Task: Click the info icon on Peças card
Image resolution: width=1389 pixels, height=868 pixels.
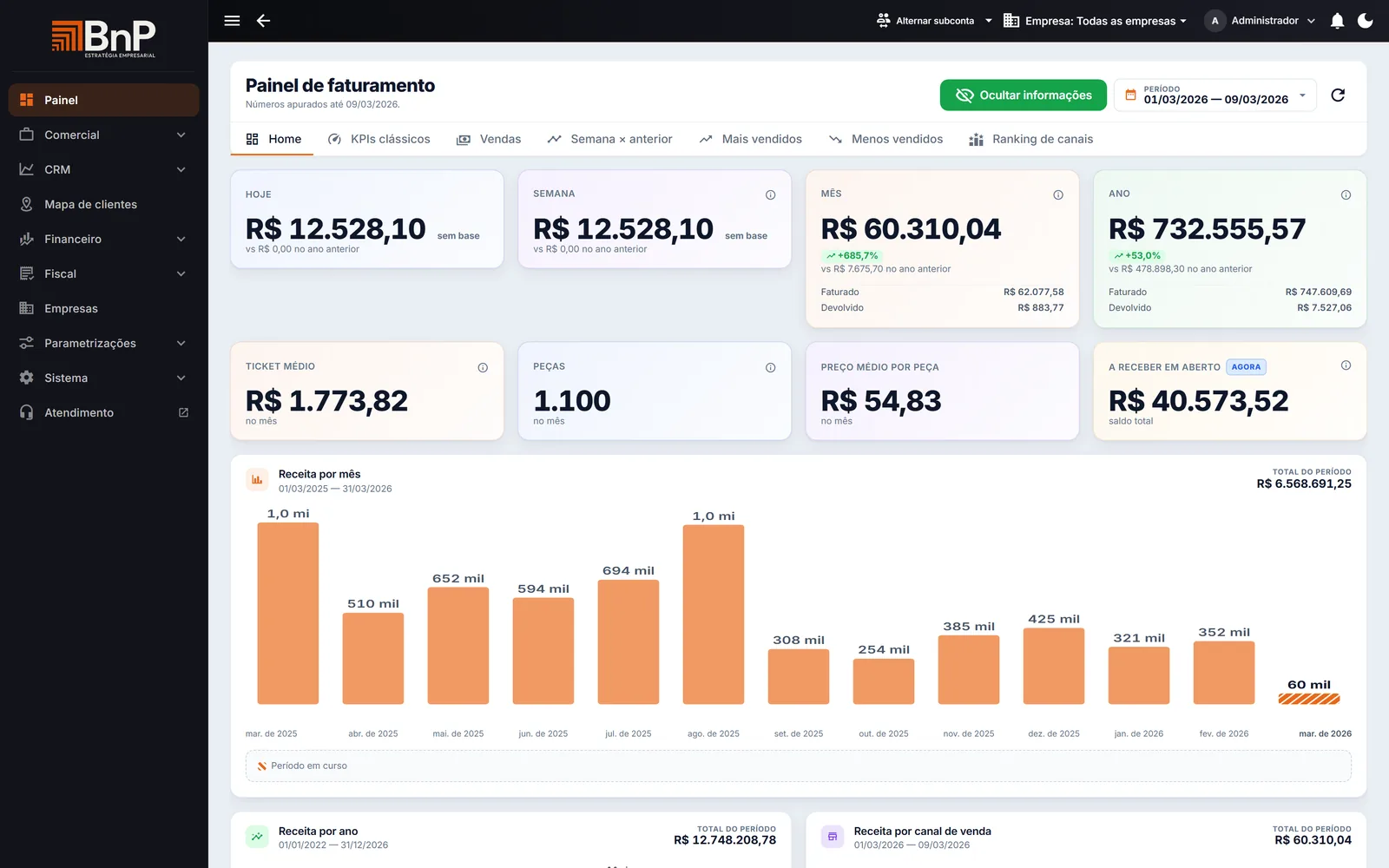Action: 770,368
